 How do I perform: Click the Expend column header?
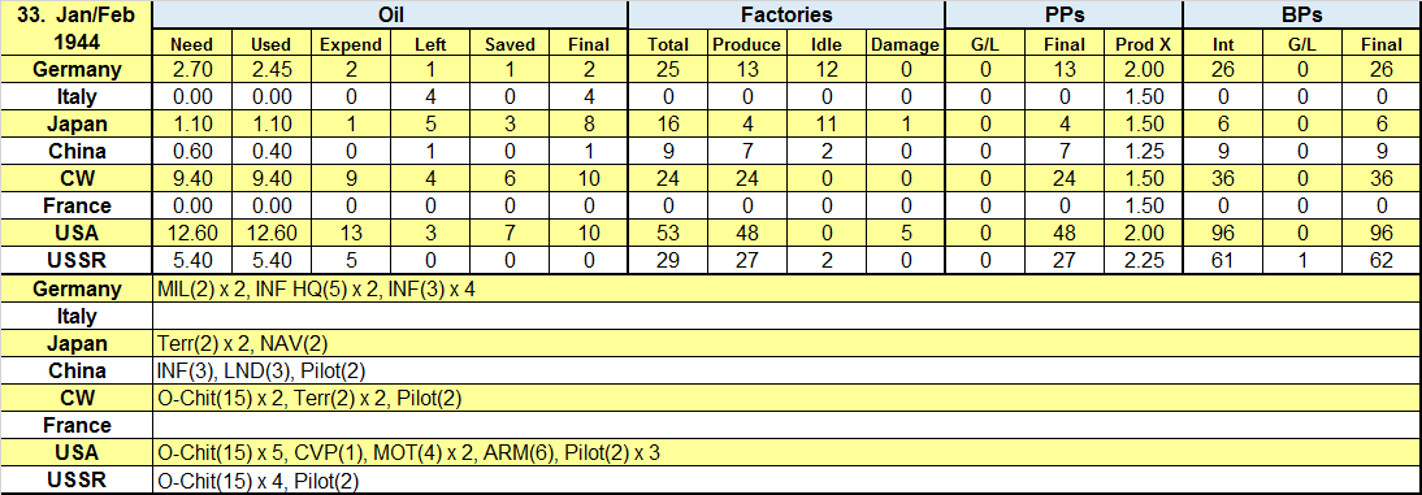(x=350, y=44)
